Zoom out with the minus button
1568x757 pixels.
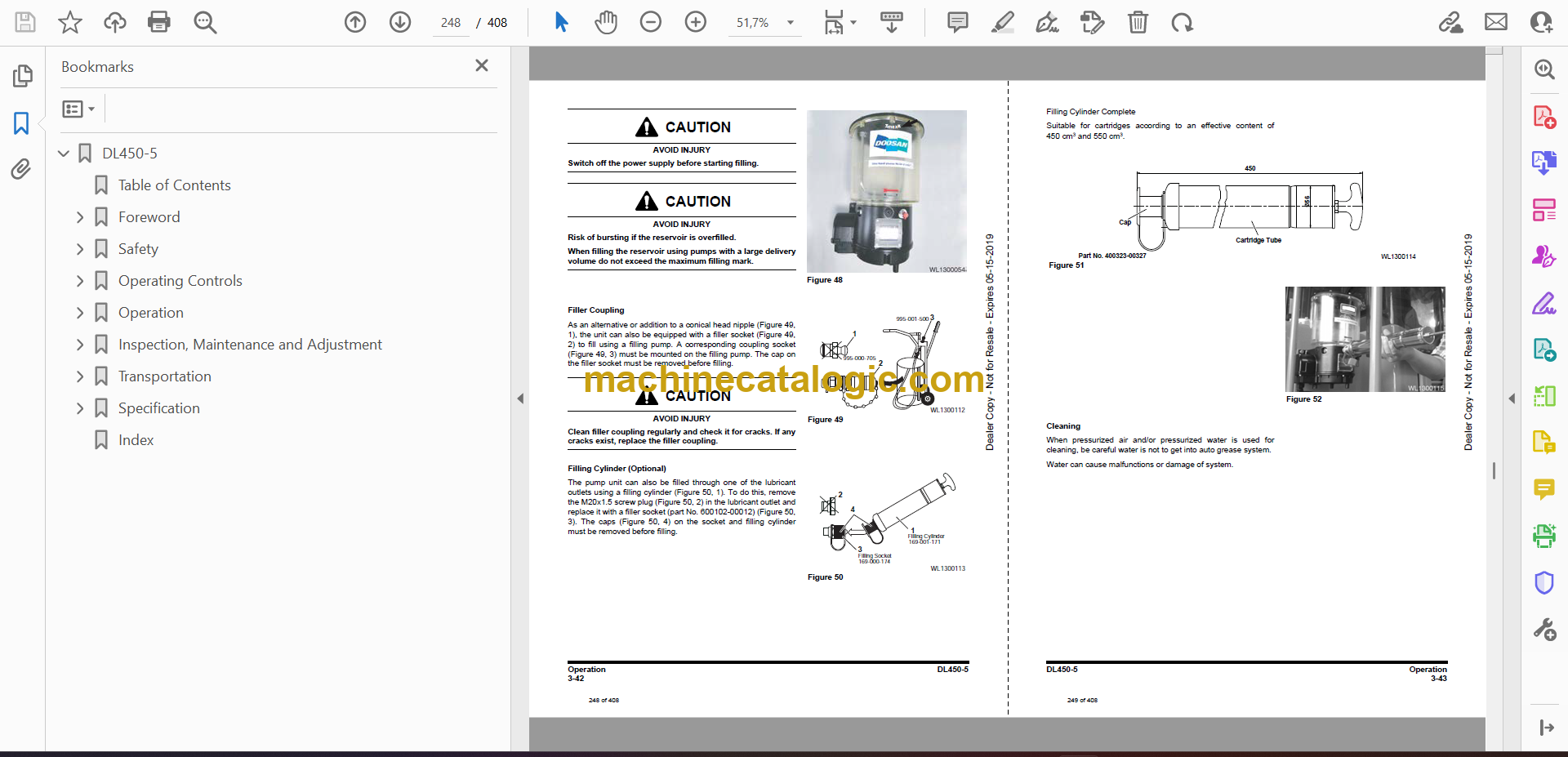(x=651, y=22)
